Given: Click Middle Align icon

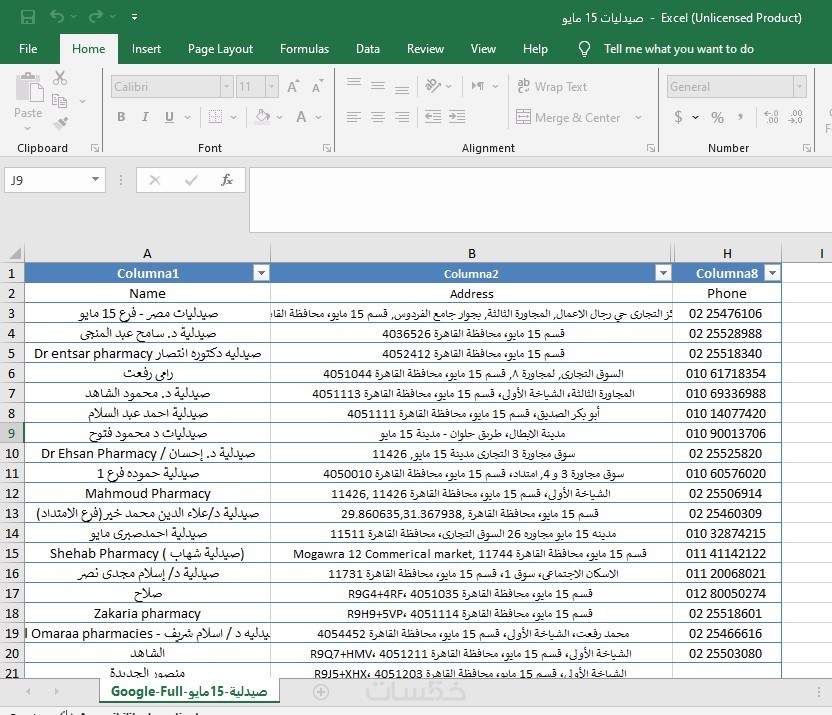Looking at the screenshot, I should click(x=378, y=86).
